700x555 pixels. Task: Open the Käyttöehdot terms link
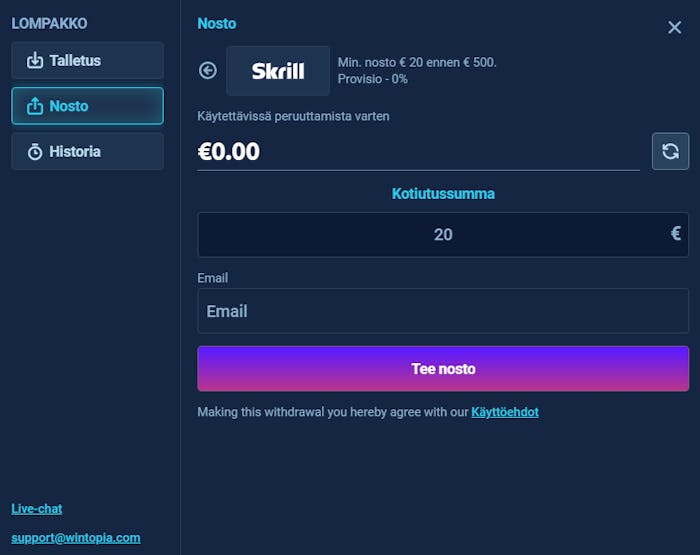(x=505, y=412)
